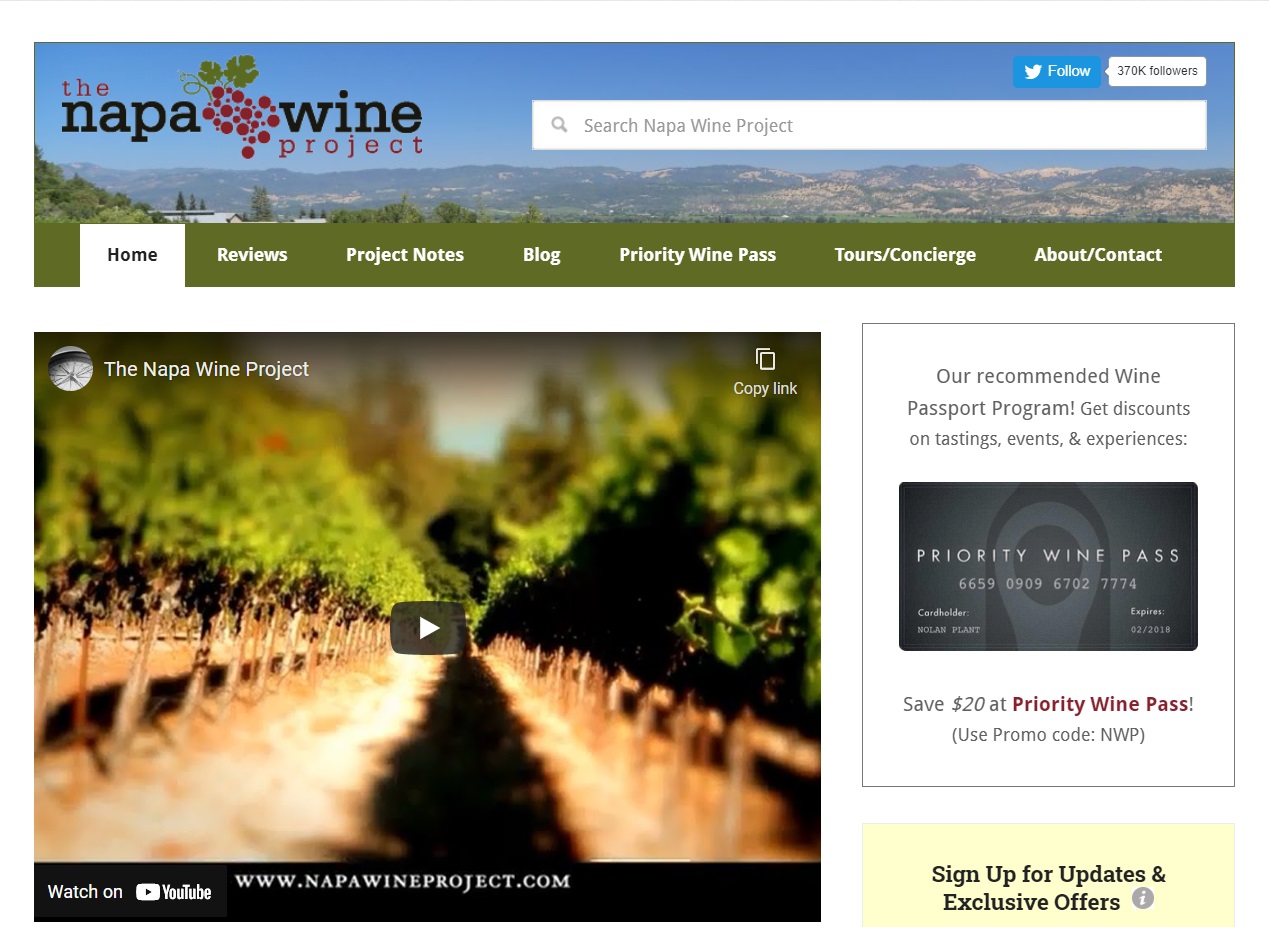Play the Napa Wine Project video
The width and height of the screenshot is (1269, 927).
428,628
